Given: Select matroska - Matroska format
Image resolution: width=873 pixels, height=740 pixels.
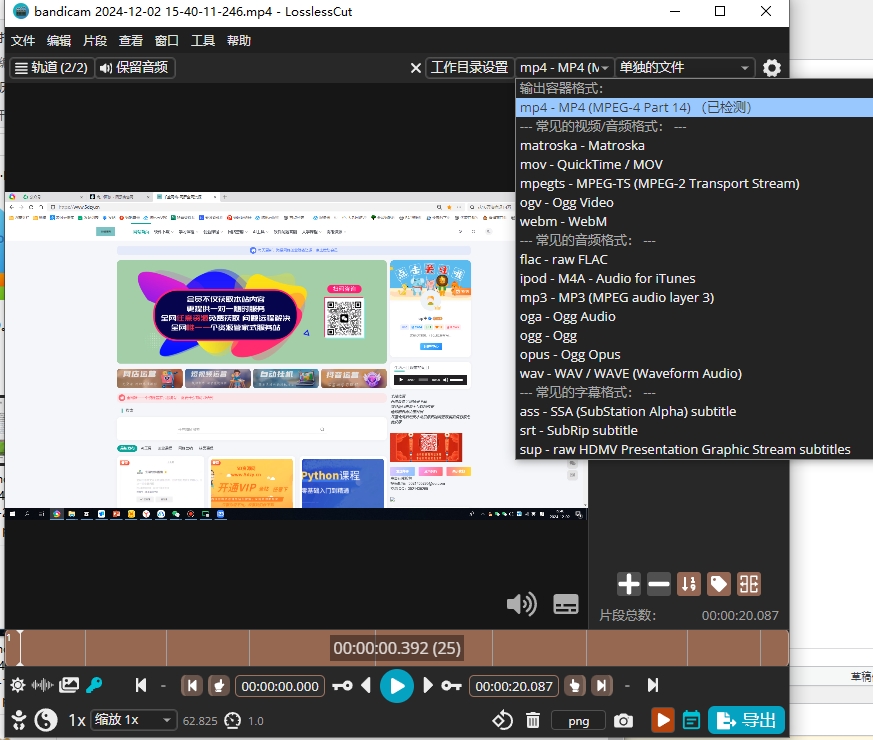Looking at the screenshot, I should [x=694, y=145].
